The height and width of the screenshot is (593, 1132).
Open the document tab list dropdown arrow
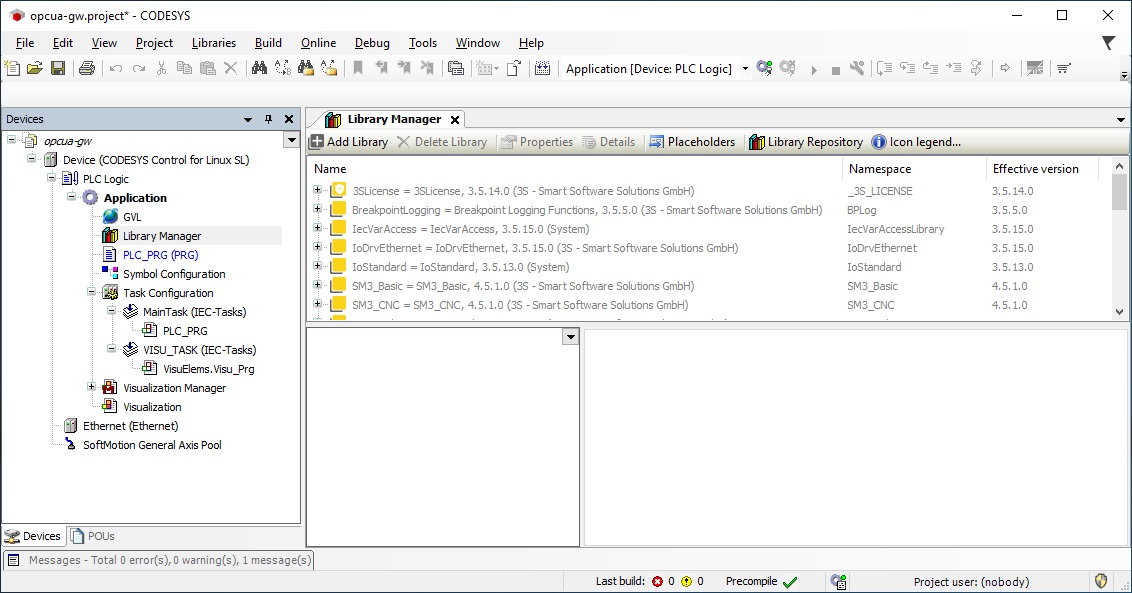[x=1120, y=120]
